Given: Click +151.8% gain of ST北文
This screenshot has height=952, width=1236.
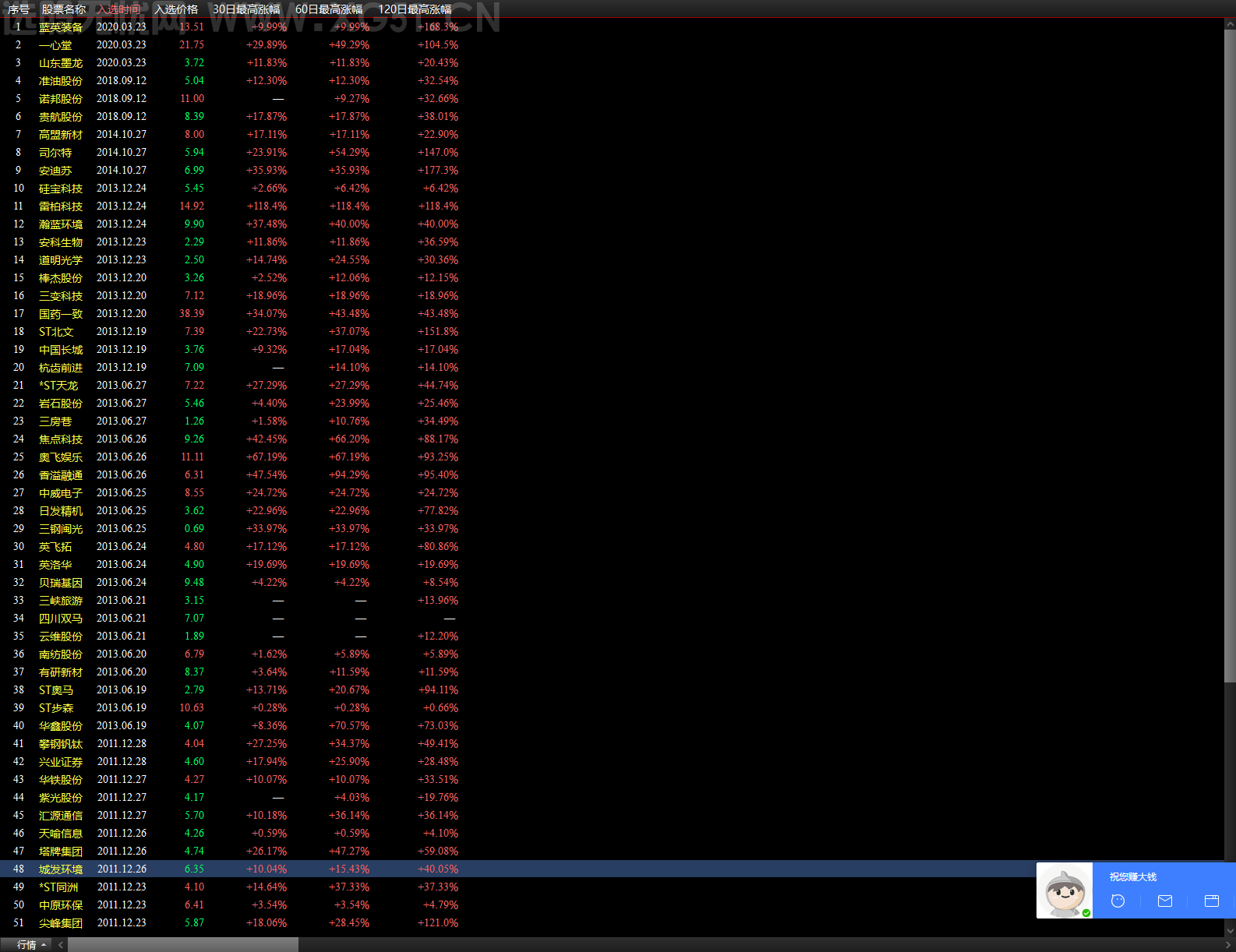Looking at the screenshot, I should point(438,331).
